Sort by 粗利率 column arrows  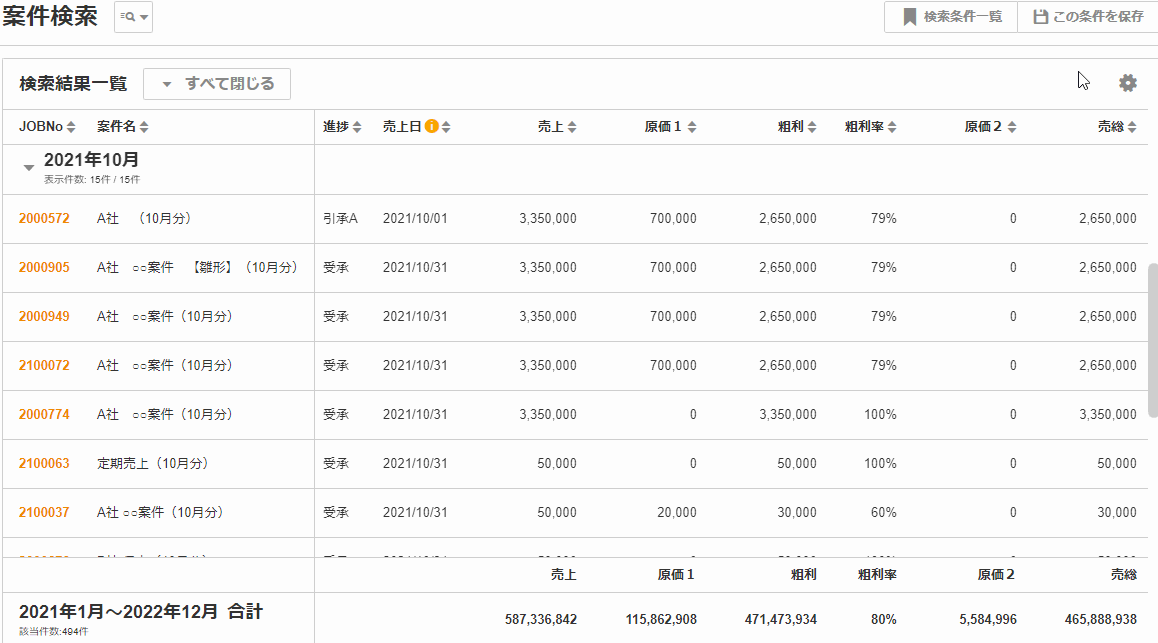point(891,127)
